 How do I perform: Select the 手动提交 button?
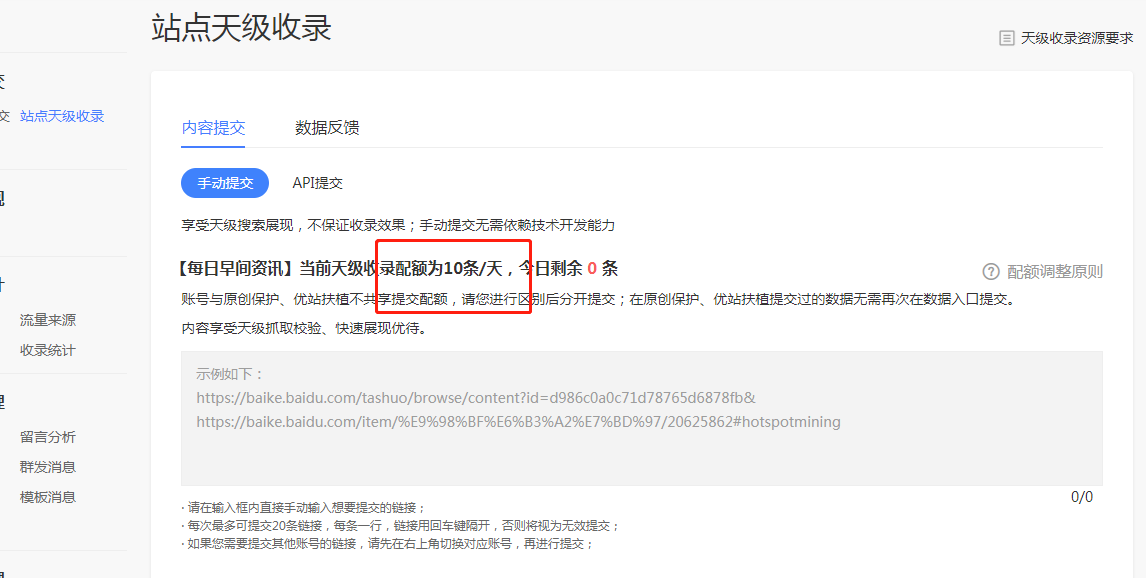[225, 183]
